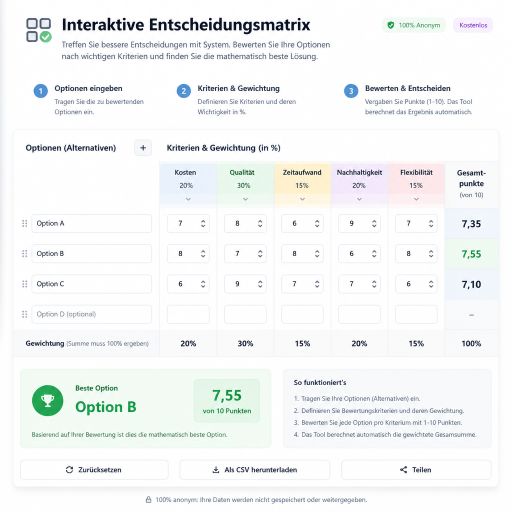
Task: Click the 7,55 von 10 Punkten result box
Action: (227, 401)
